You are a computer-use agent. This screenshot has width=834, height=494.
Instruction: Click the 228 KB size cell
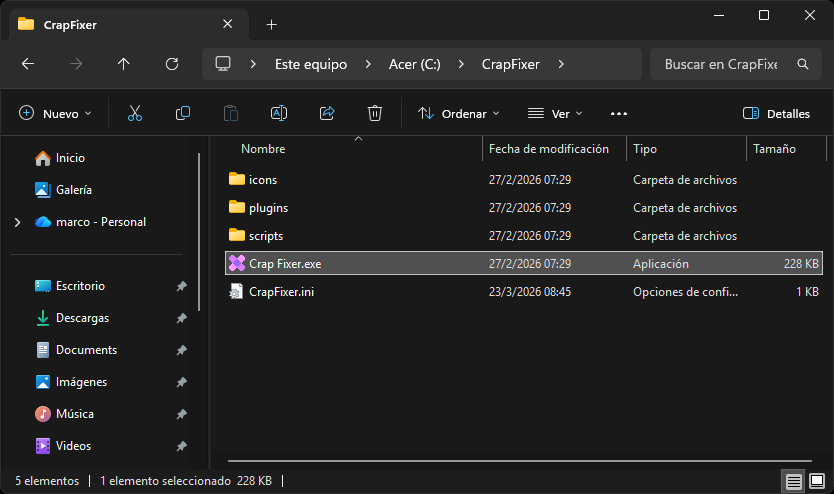(x=801, y=264)
